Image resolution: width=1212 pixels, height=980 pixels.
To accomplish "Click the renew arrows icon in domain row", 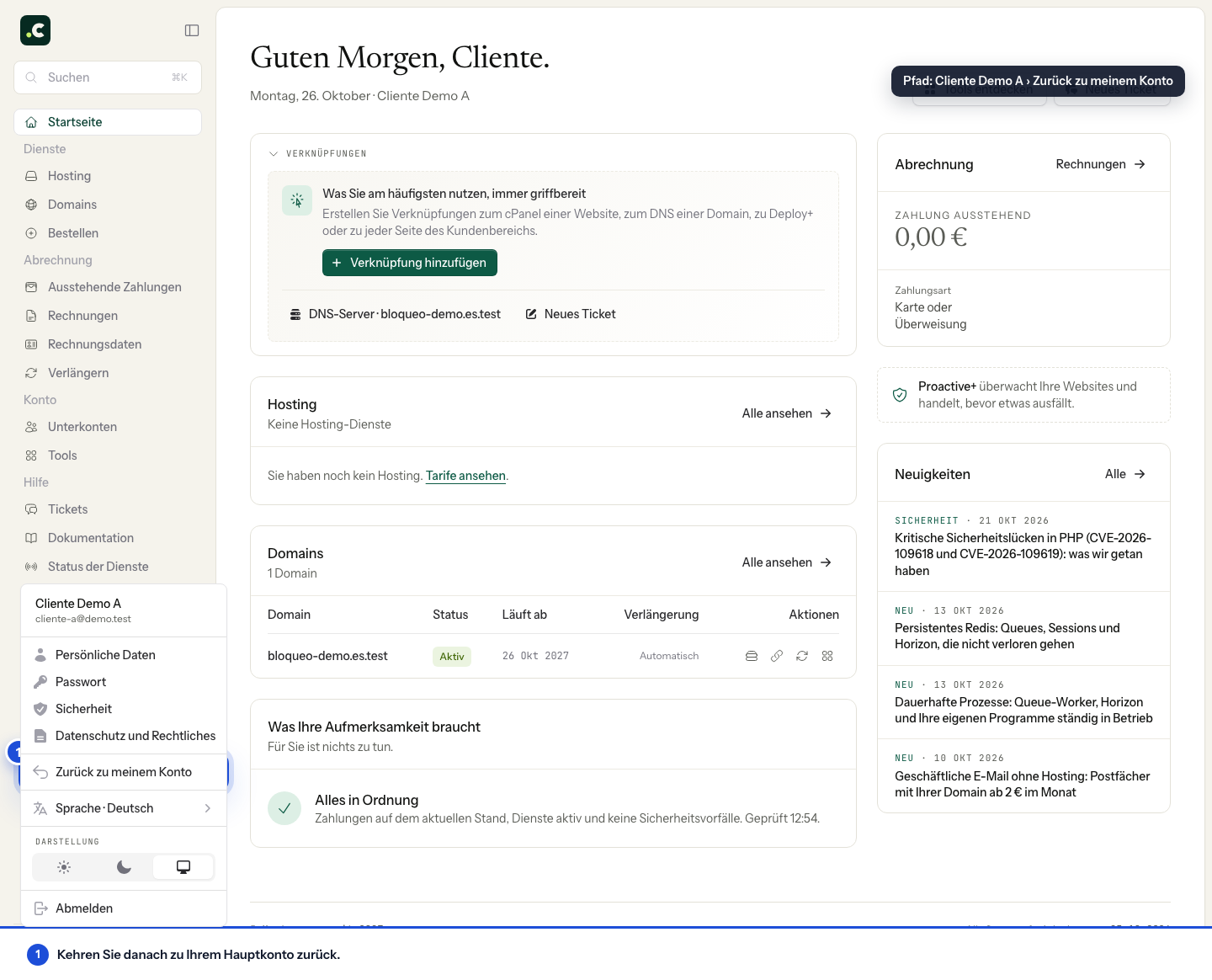I will (802, 656).
